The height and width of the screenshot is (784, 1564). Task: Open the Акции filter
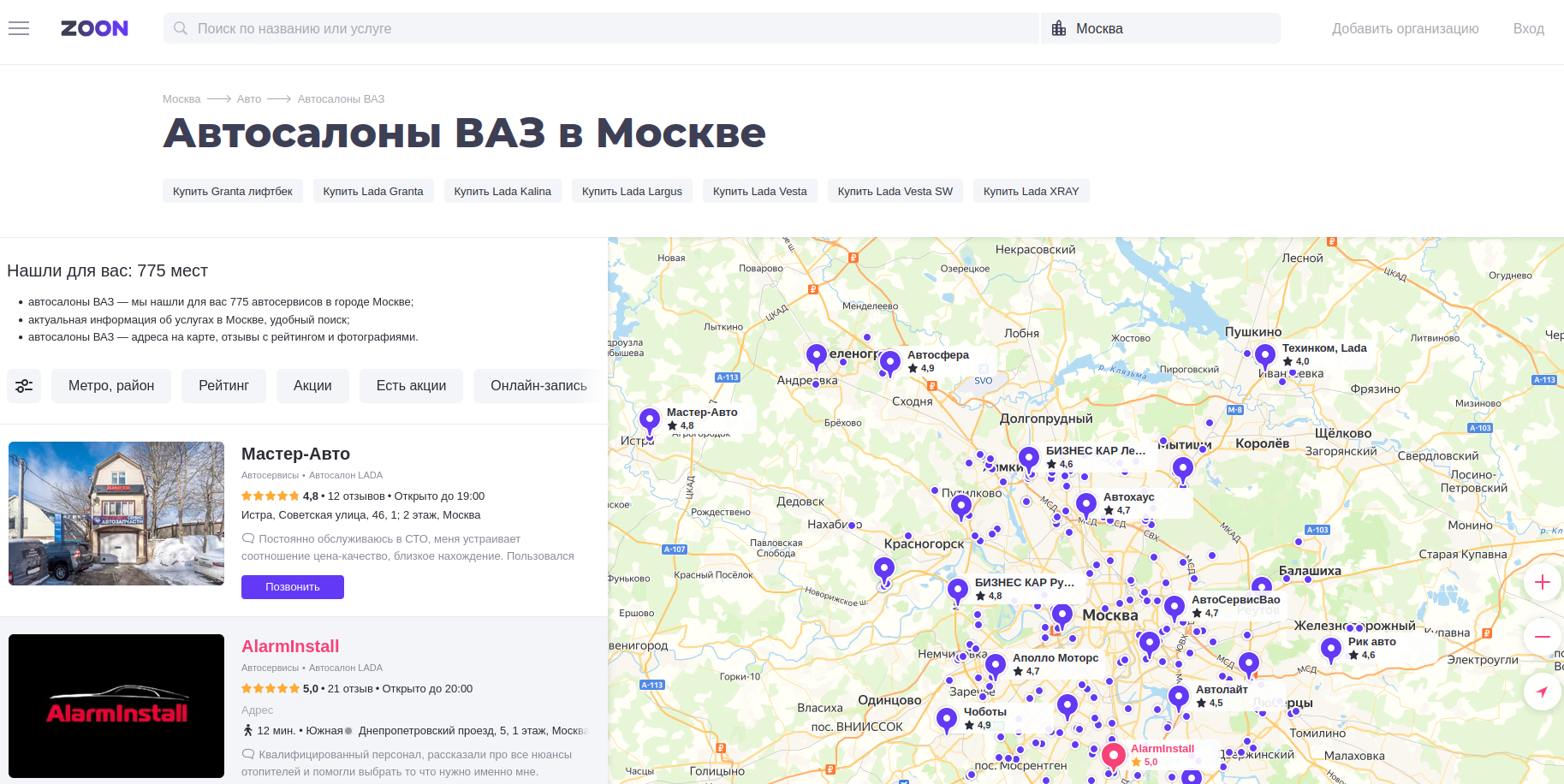pos(312,386)
